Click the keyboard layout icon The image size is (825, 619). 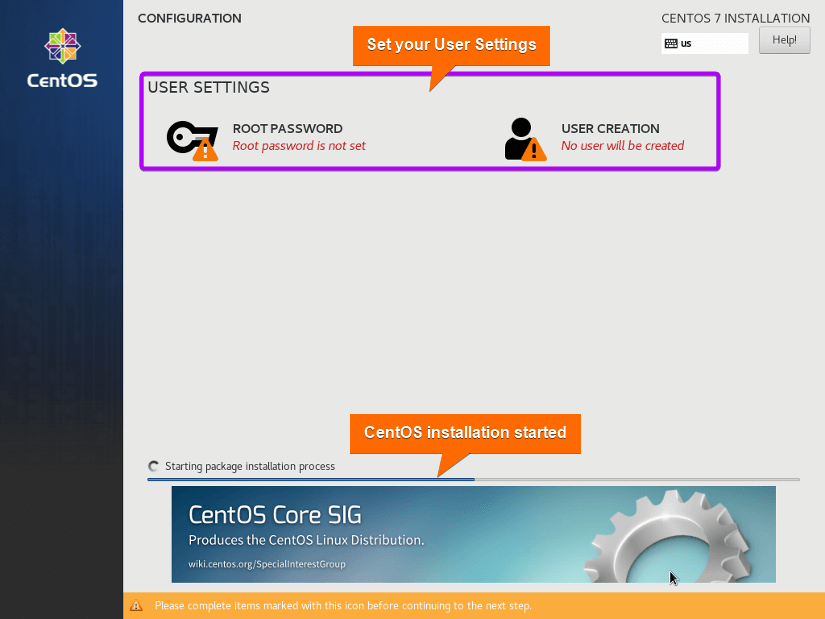[x=671, y=44]
